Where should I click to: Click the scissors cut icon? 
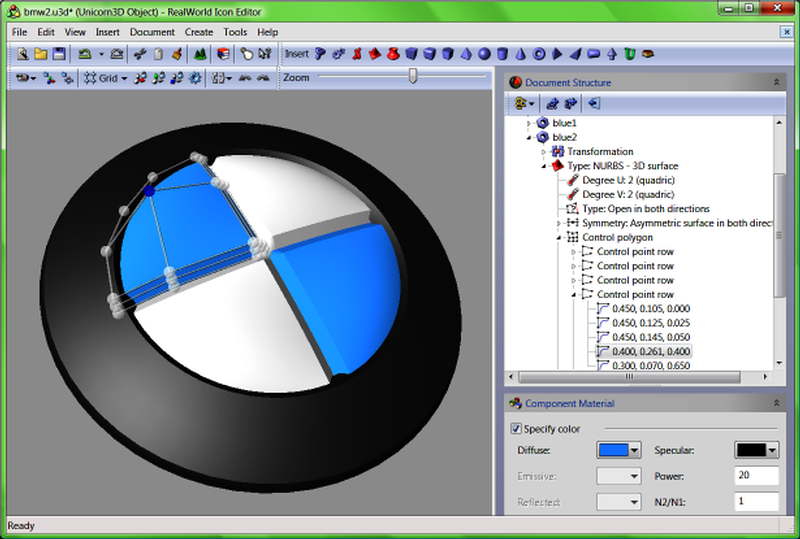click(140, 54)
